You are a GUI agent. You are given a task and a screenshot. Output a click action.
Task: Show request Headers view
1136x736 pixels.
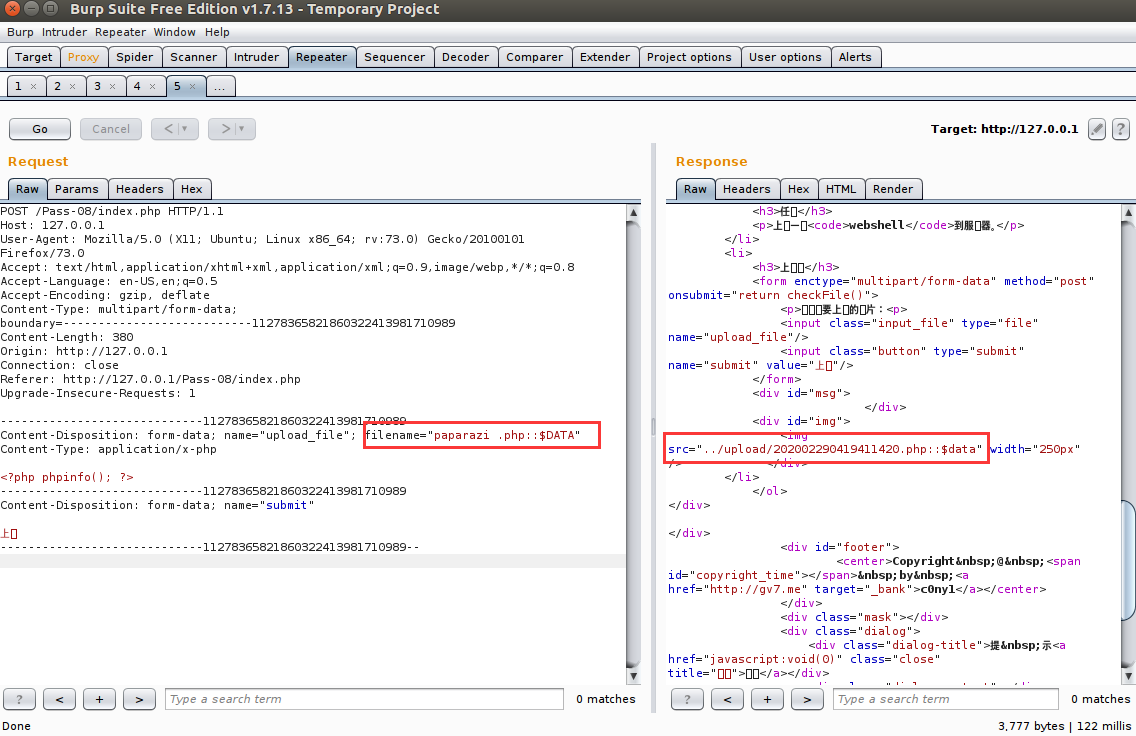pyautogui.click(x=140, y=189)
